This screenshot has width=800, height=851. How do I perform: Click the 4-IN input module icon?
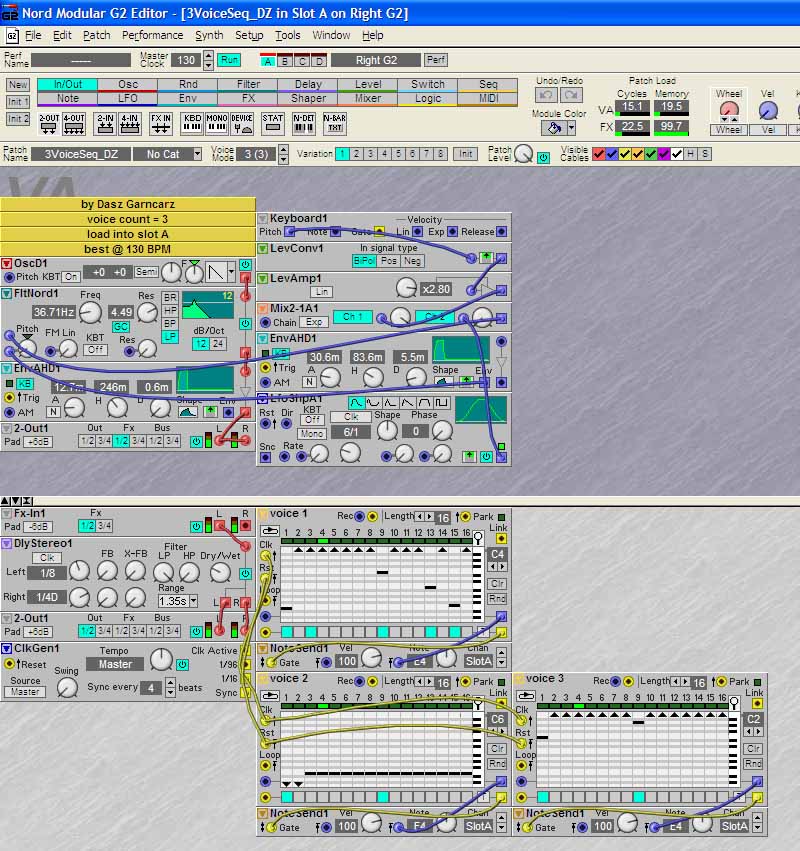pos(129,123)
